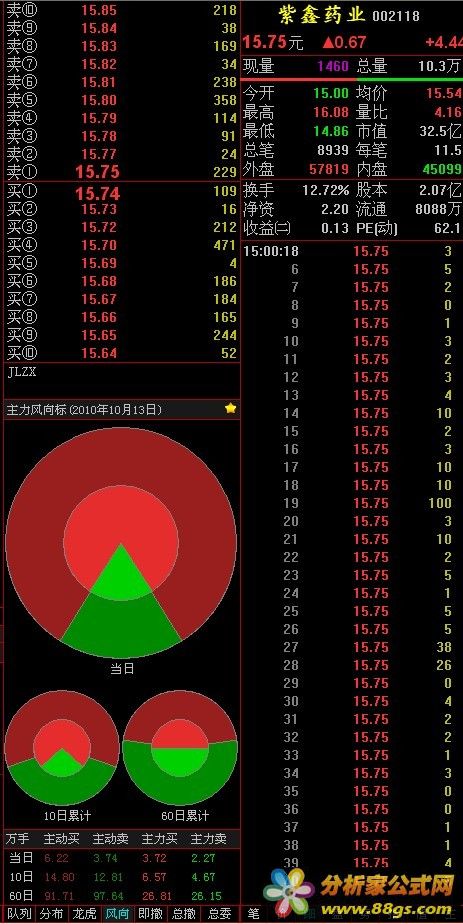
Task: Click the JLZX indicator label
Action: click(21, 372)
